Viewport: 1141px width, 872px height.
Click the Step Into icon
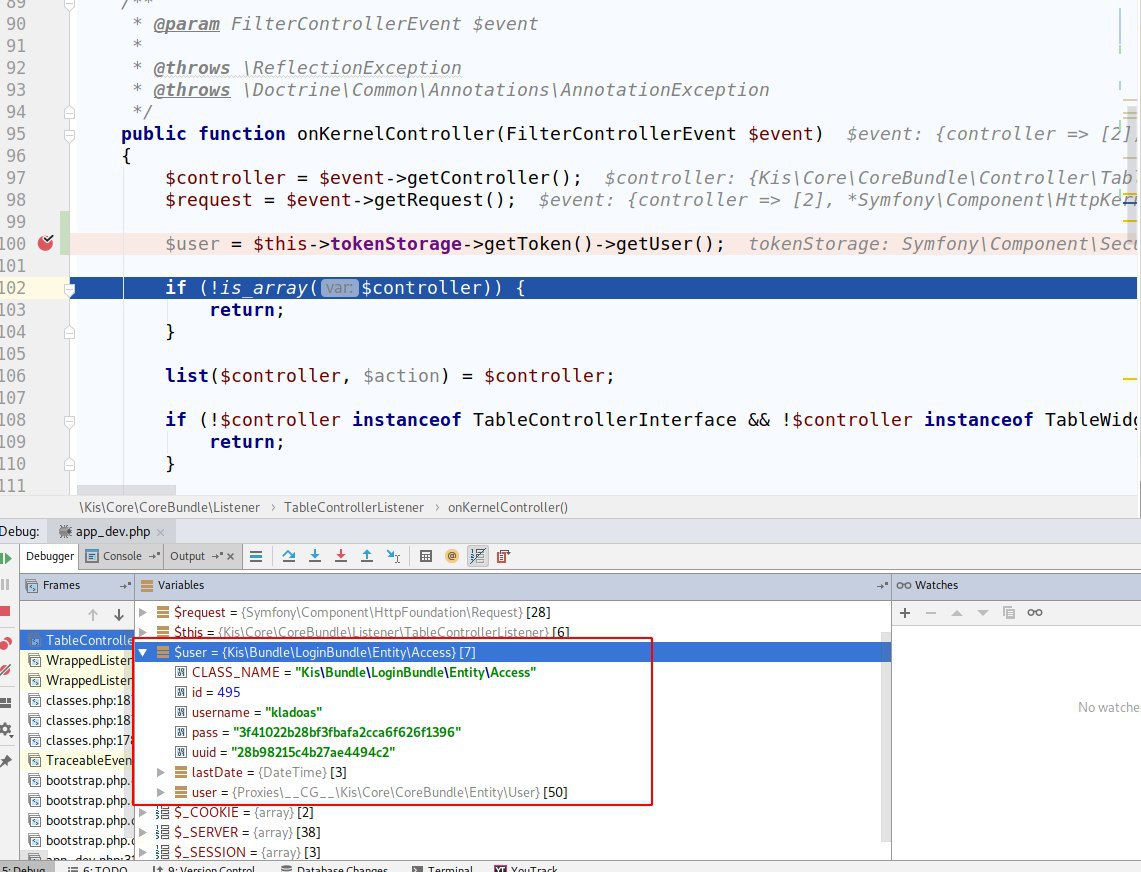[315, 556]
